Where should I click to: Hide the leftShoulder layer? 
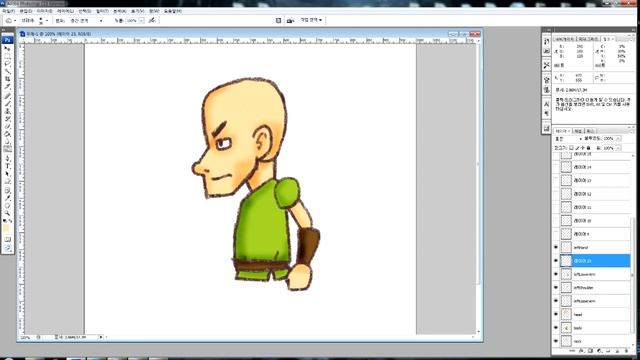(x=556, y=288)
